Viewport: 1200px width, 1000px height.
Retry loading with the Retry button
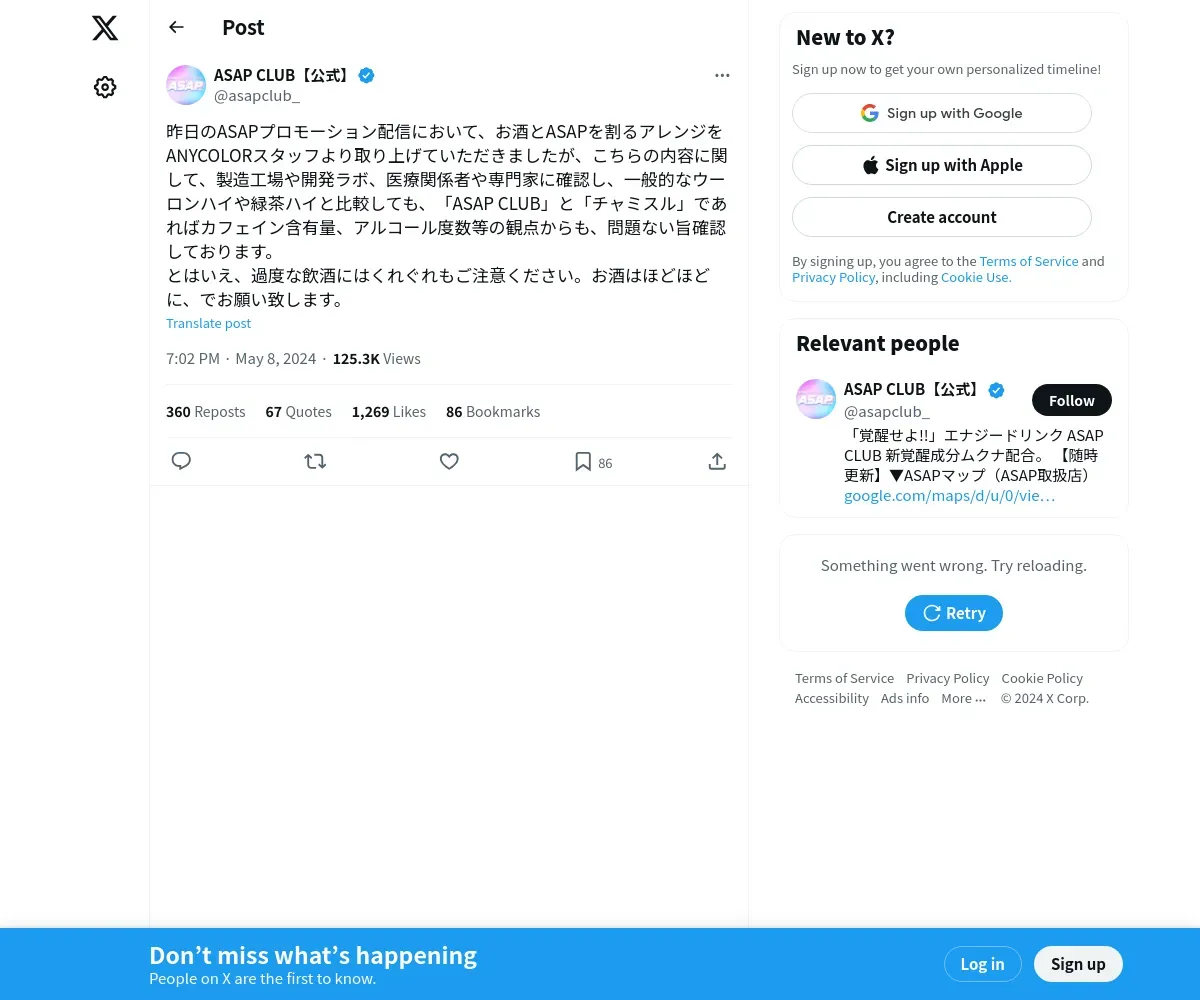(954, 613)
